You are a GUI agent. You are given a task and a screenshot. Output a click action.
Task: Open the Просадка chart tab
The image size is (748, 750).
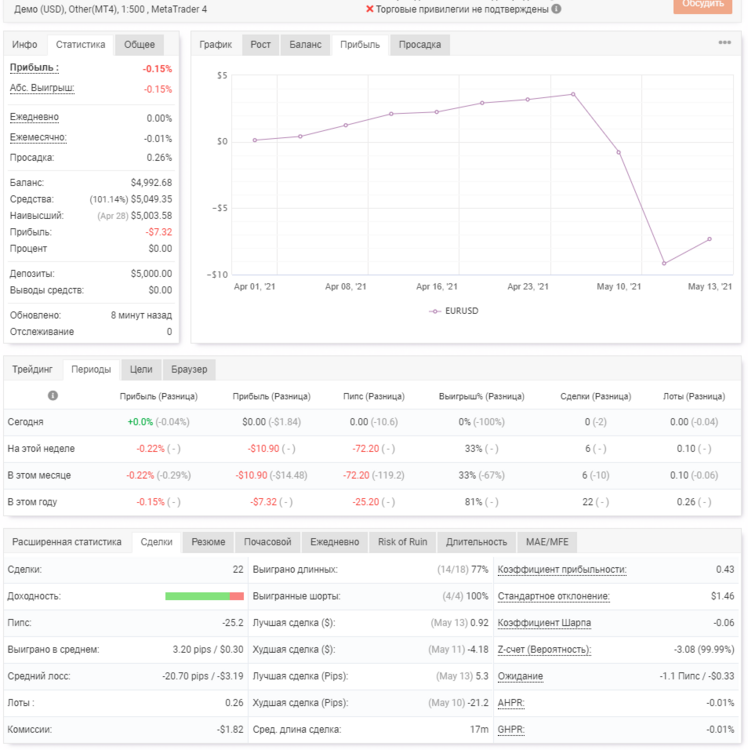(x=420, y=44)
